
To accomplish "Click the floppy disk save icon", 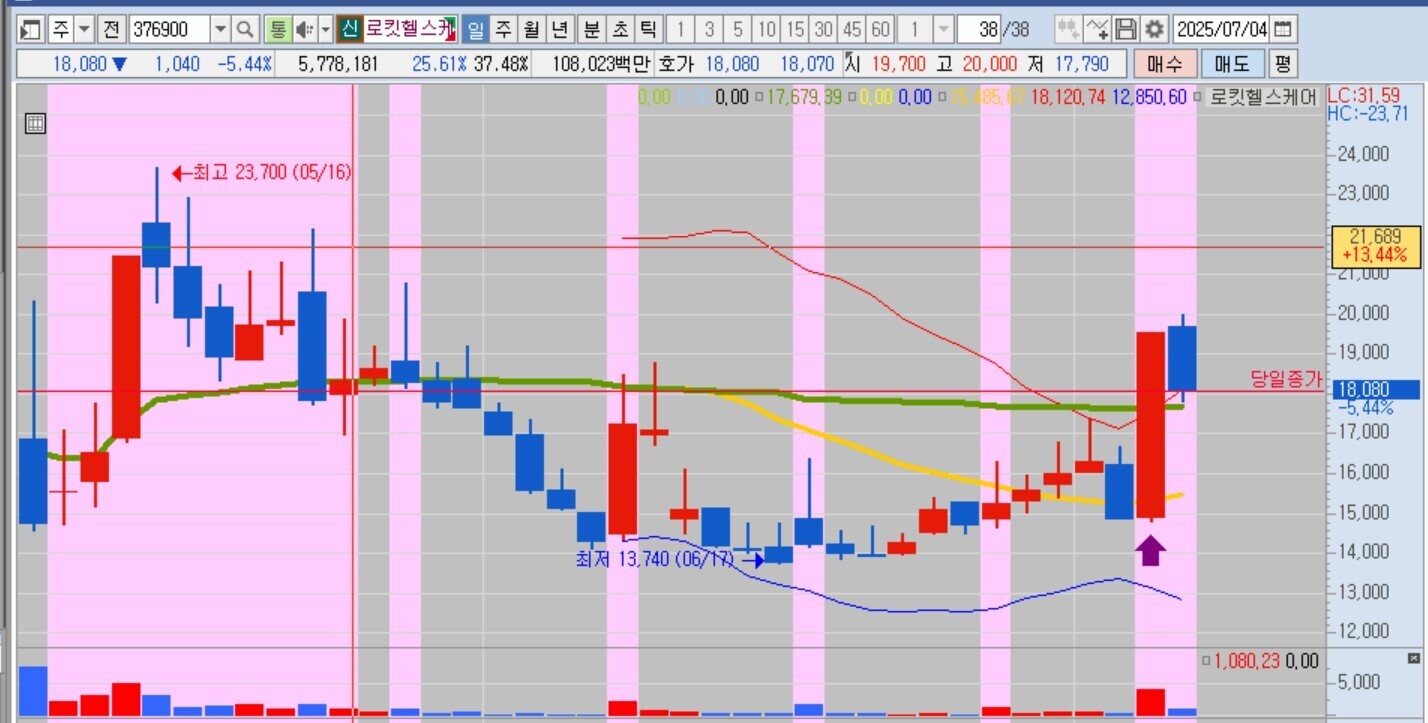I will click(x=1126, y=29).
